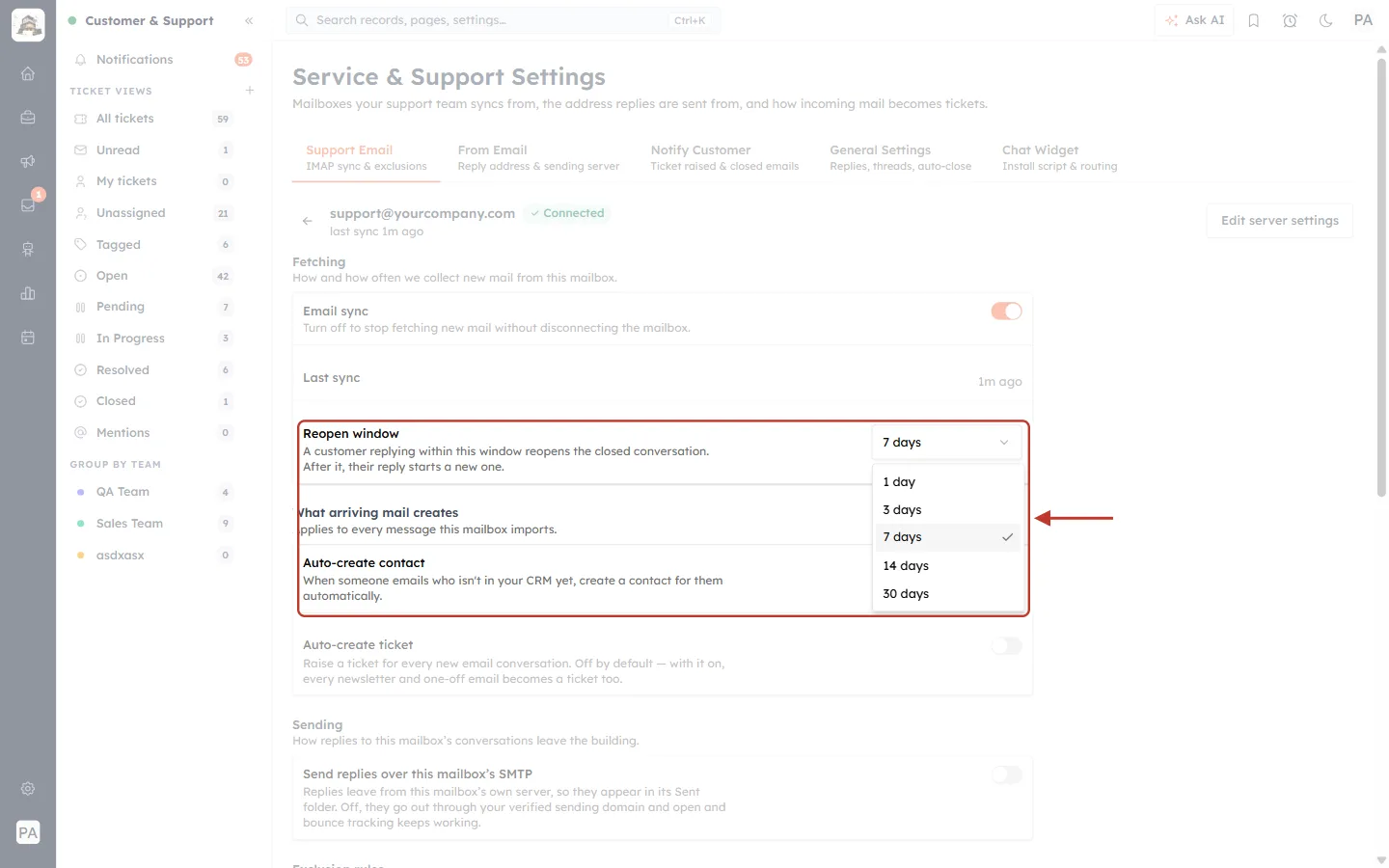Choose 14 days from the dropdown

coord(947,566)
